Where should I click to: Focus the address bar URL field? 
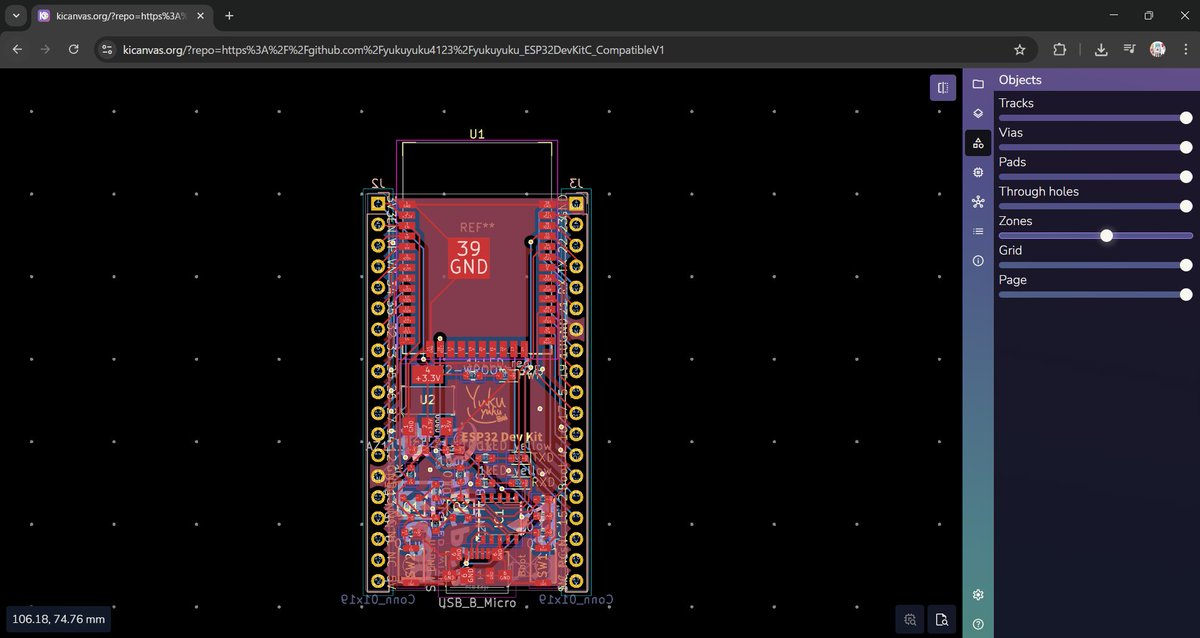click(565, 49)
